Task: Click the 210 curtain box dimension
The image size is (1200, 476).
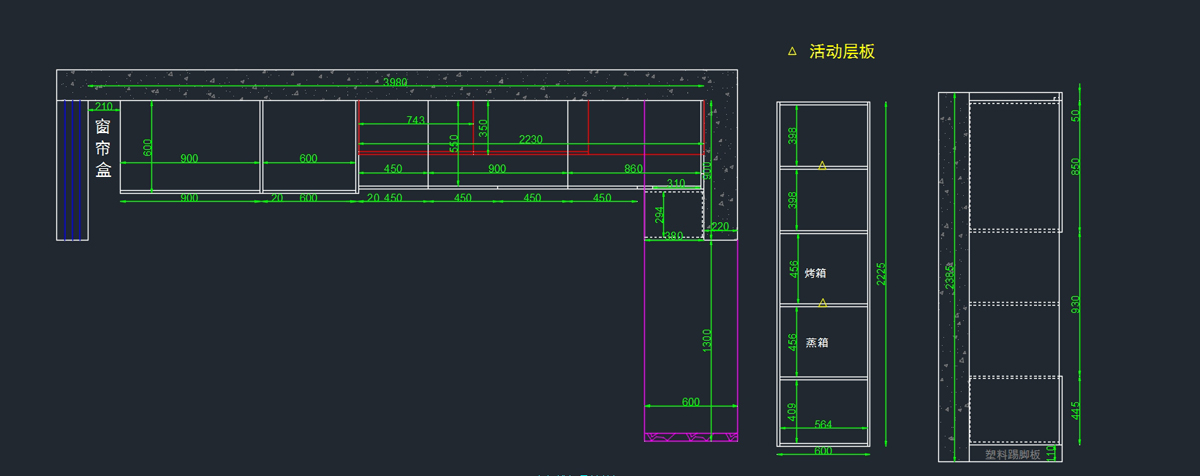Action: coord(103,107)
